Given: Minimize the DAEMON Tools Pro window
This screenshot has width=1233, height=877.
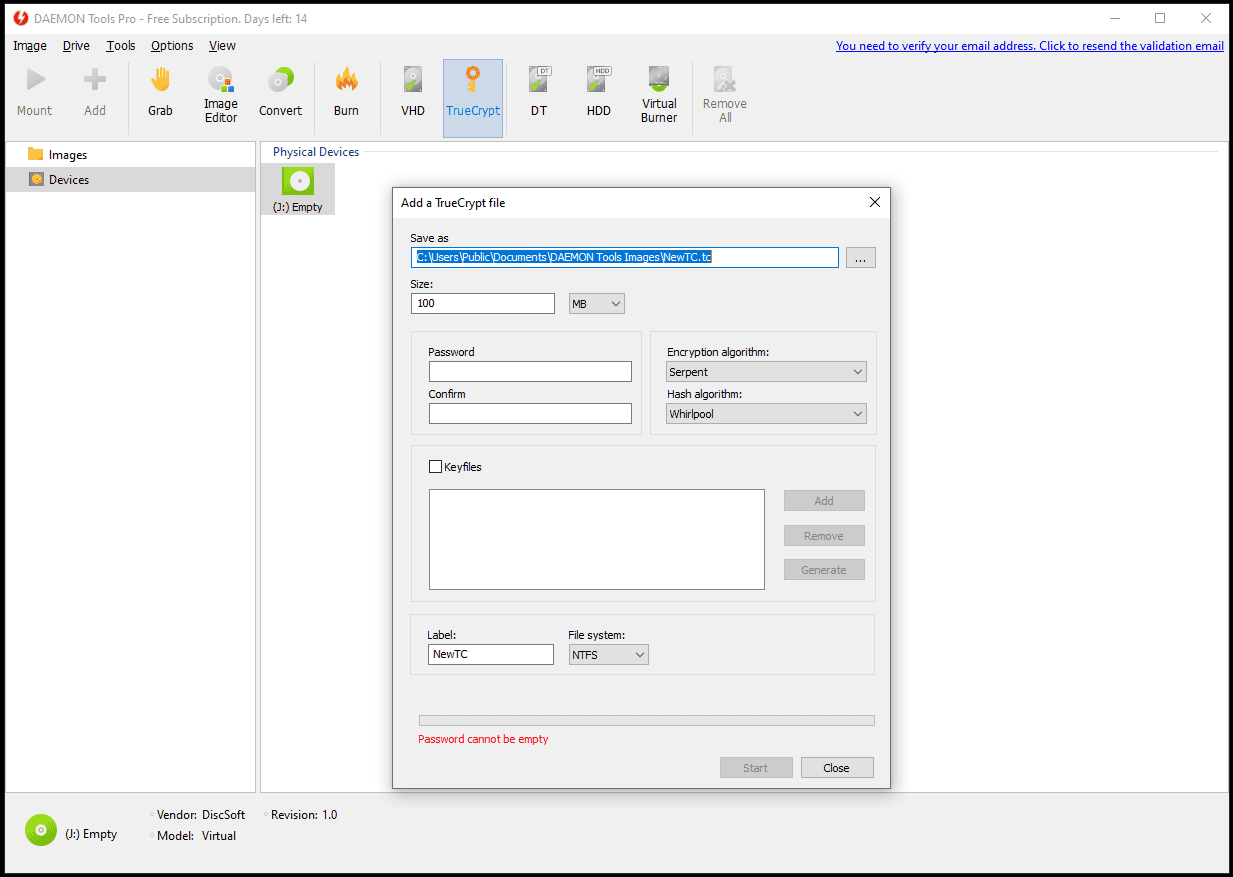Looking at the screenshot, I should click(1114, 18).
